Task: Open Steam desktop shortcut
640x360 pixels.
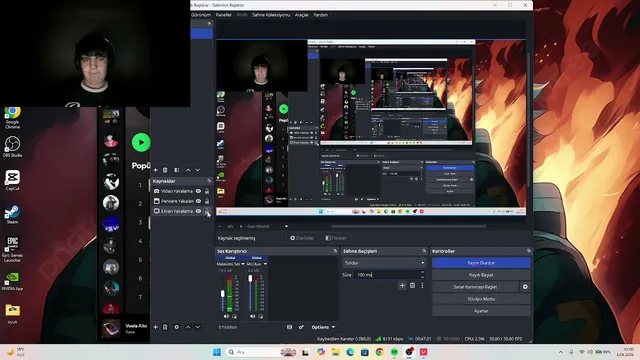Action: click(12, 214)
